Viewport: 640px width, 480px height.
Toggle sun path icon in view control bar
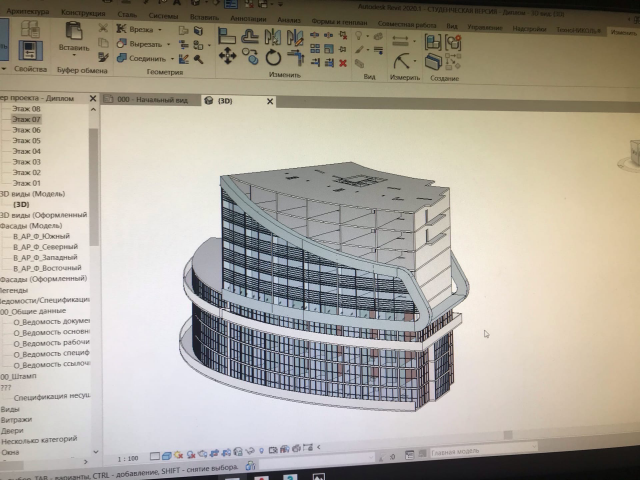pyautogui.click(x=178, y=455)
